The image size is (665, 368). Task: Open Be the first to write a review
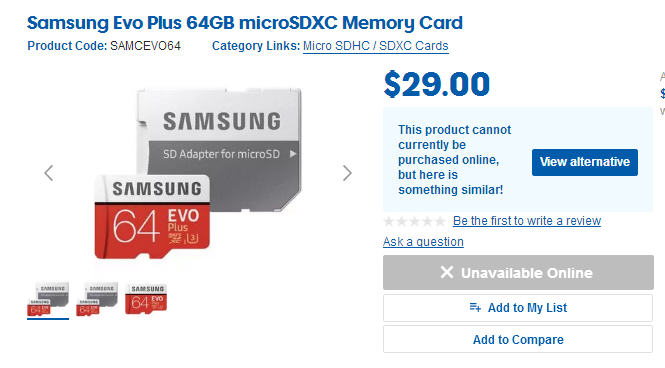527,221
